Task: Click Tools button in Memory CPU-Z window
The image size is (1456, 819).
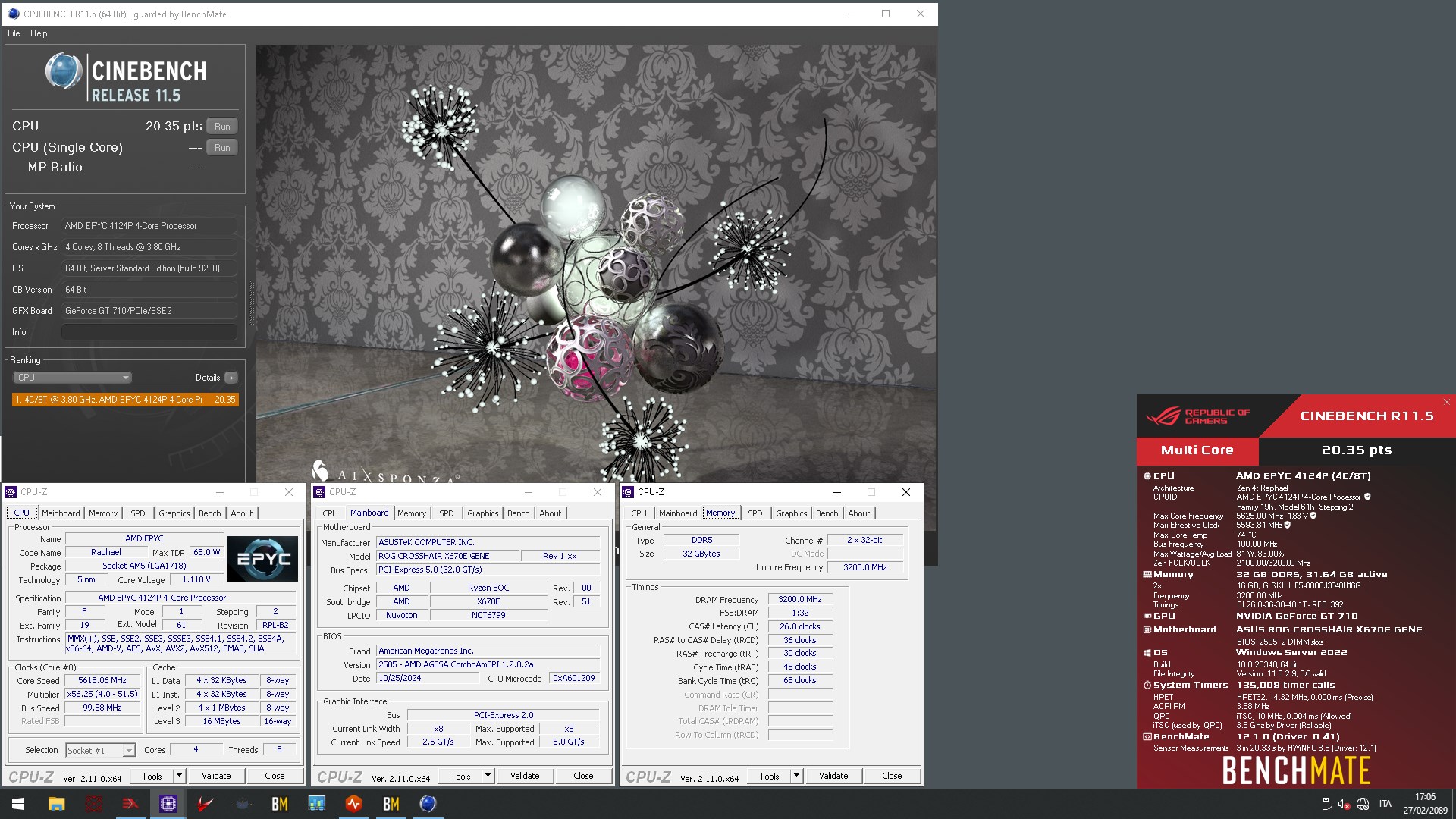Action: 769,776
